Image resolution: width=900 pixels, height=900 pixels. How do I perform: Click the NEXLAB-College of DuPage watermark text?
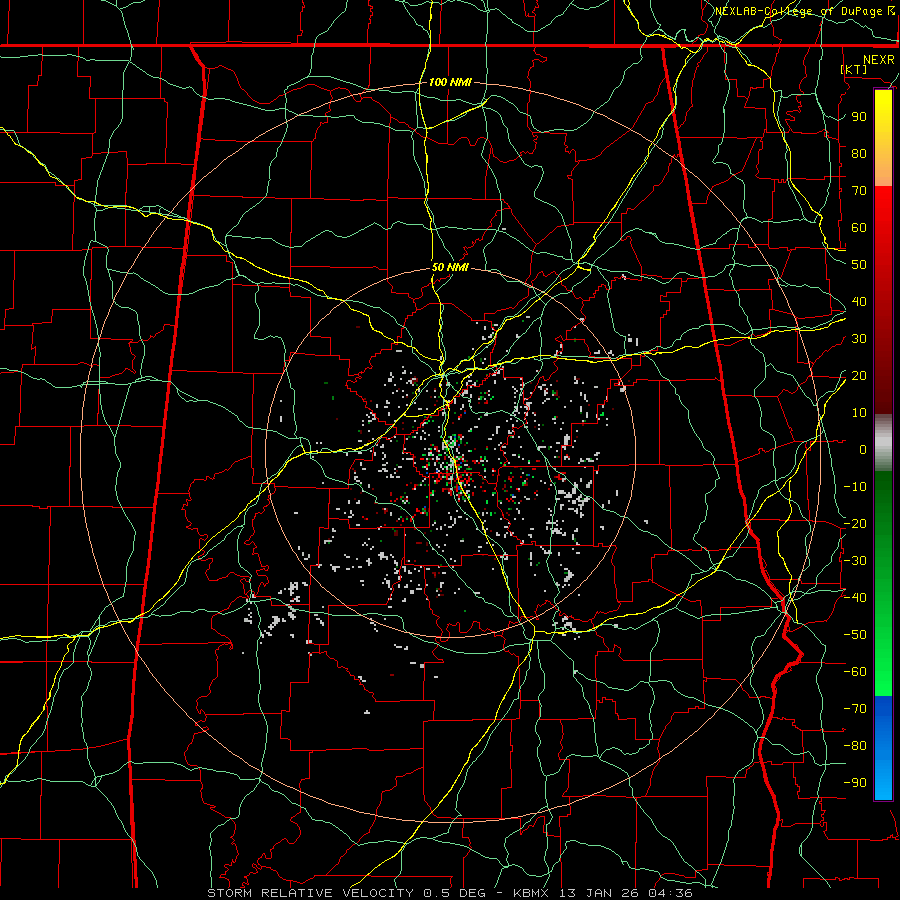(x=804, y=11)
